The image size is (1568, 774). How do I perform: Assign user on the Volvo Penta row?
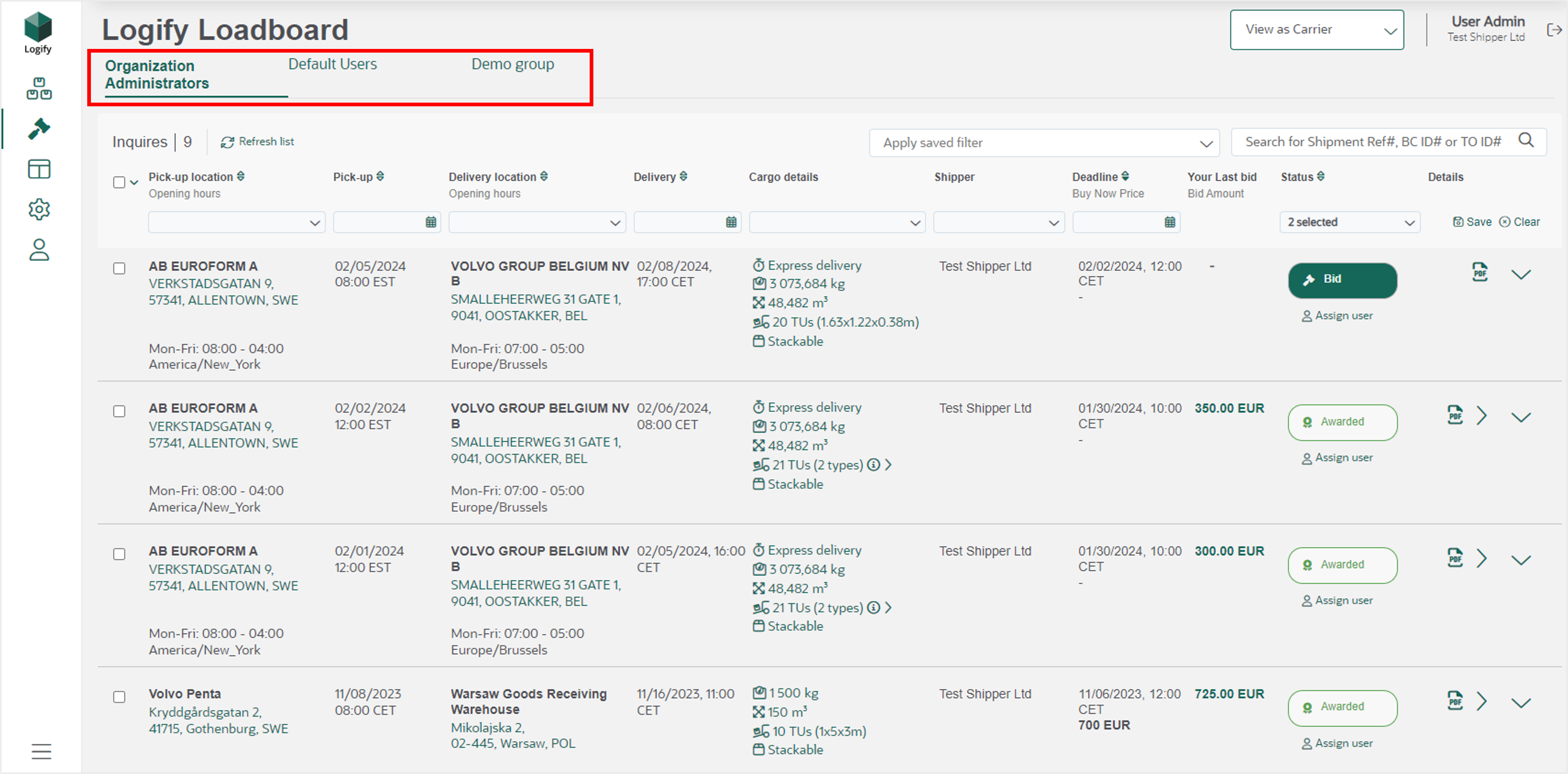(x=1337, y=743)
